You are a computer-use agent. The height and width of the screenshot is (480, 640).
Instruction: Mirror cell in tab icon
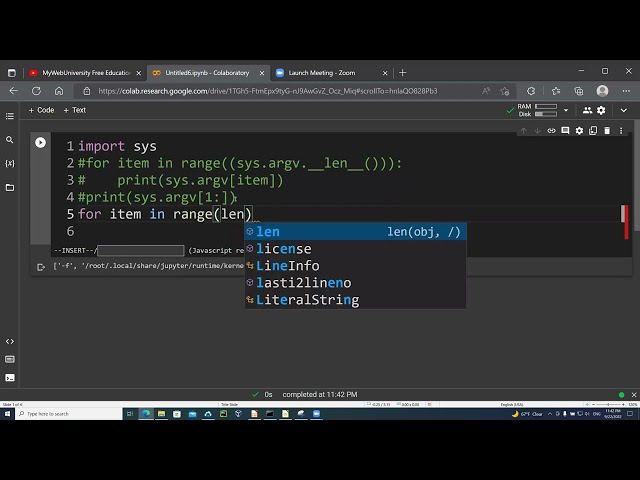(593, 131)
